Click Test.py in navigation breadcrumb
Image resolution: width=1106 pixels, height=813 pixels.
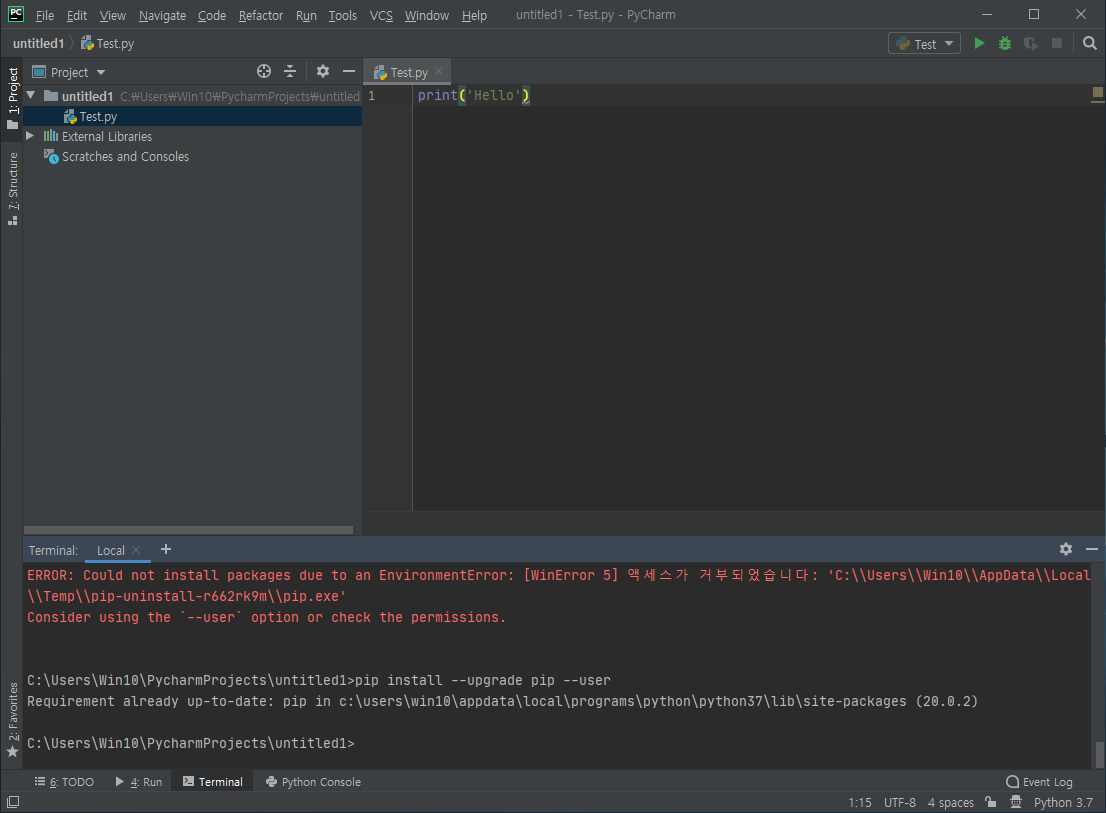coord(107,44)
